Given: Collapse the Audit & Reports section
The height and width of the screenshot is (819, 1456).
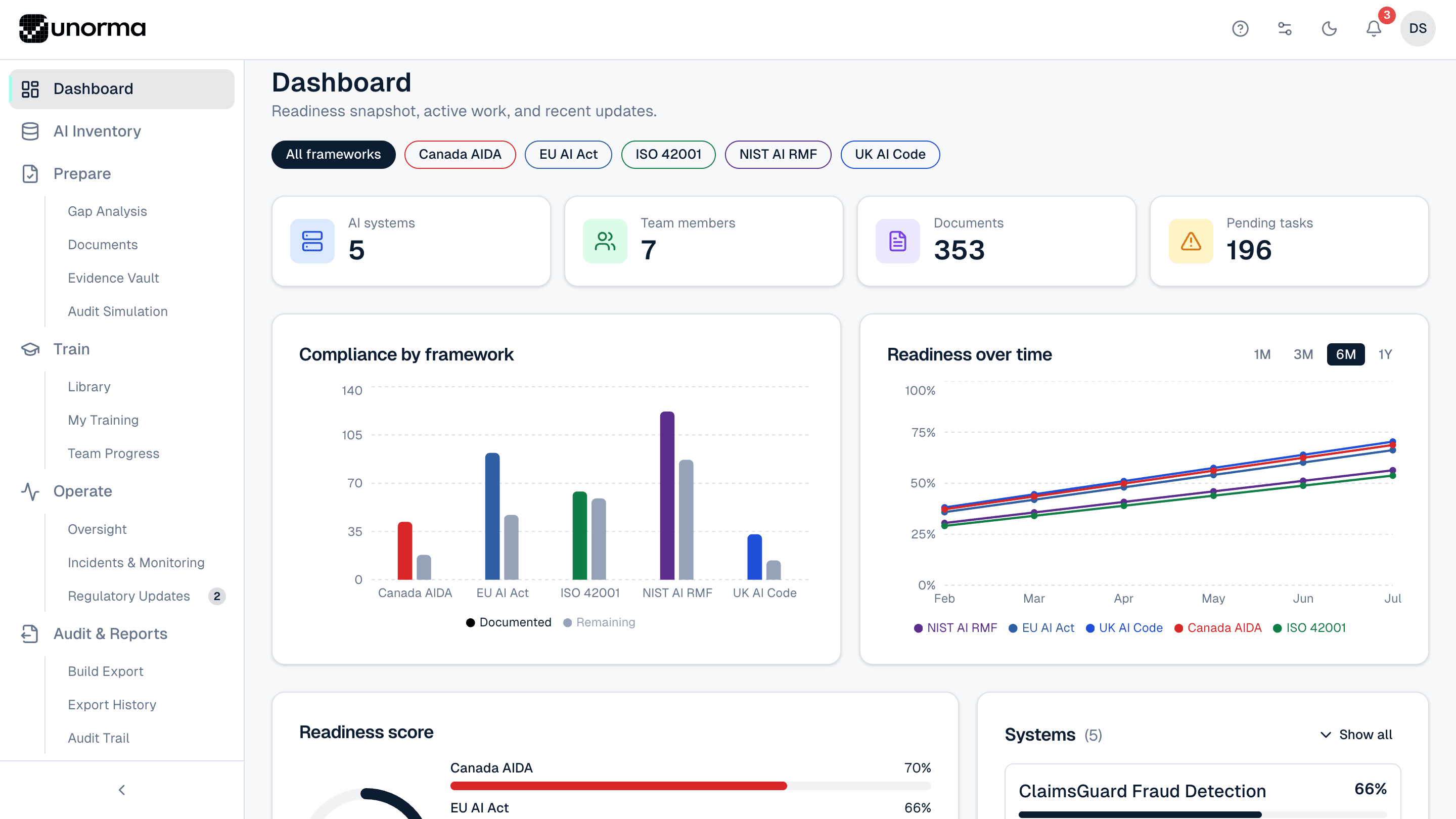Looking at the screenshot, I should (x=122, y=633).
